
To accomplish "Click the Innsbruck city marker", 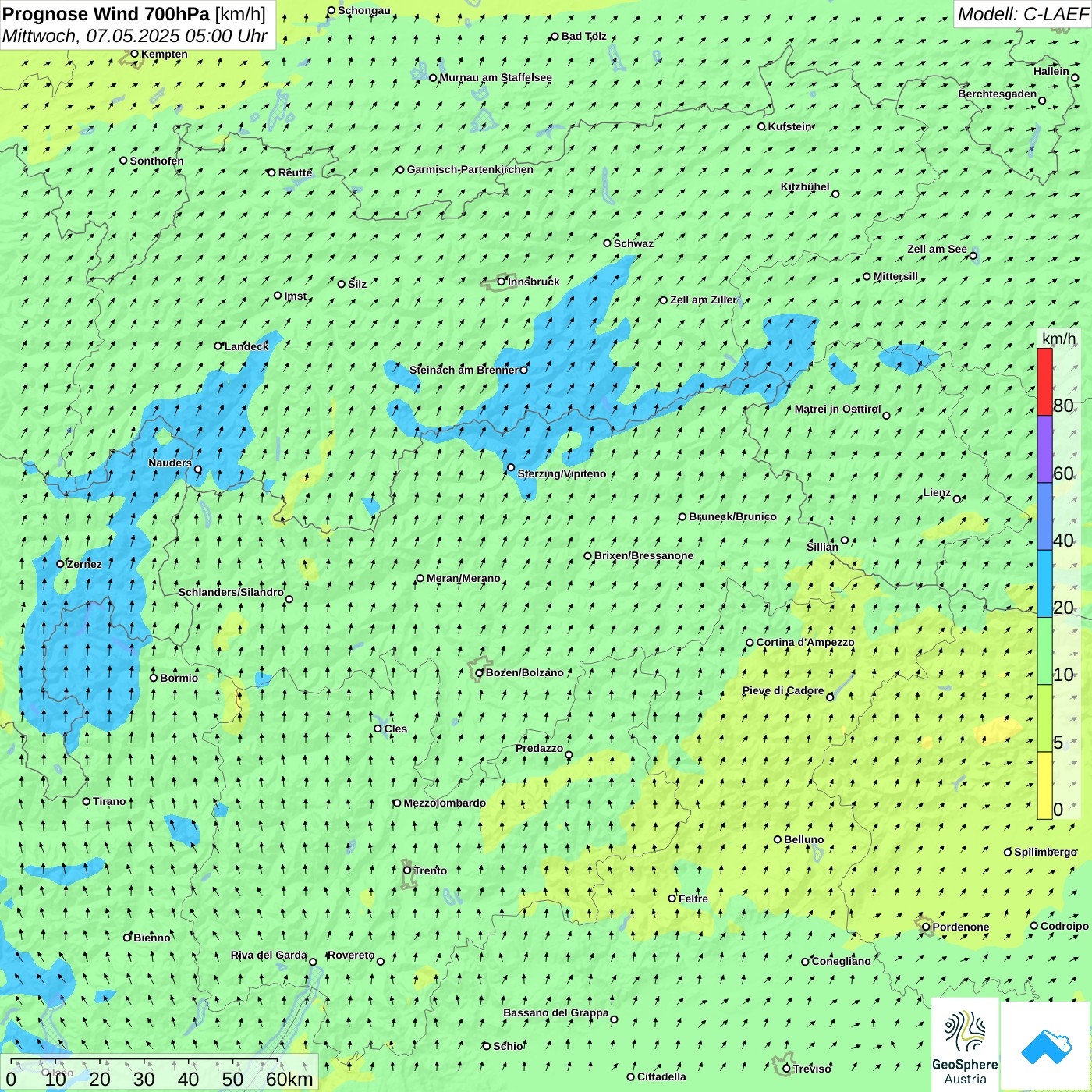I will (x=502, y=282).
